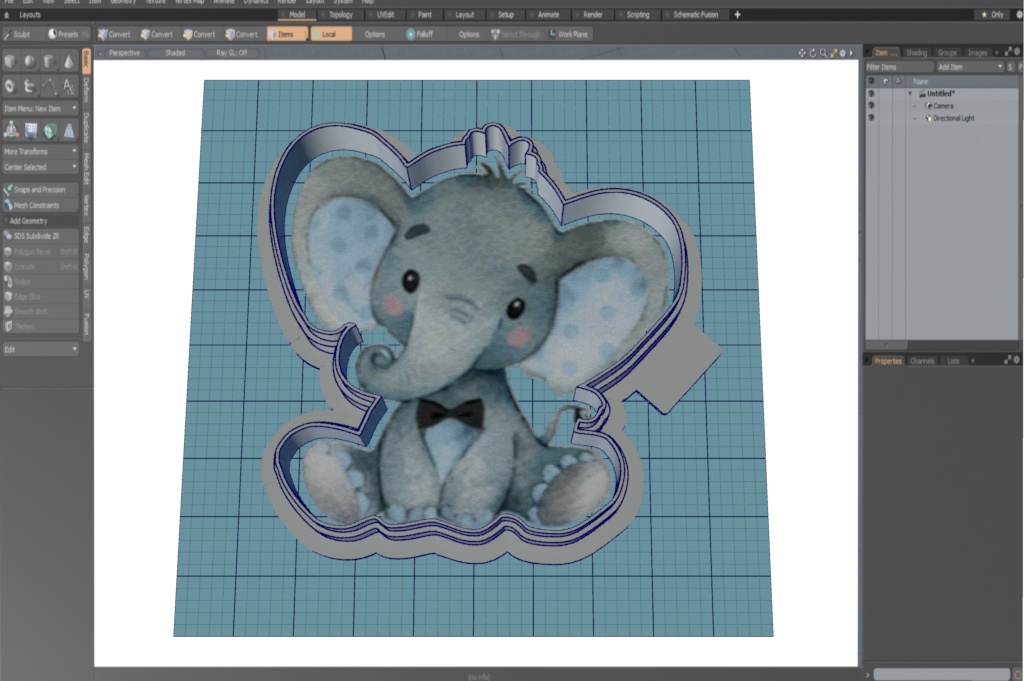Image resolution: width=1024 pixels, height=681 pixels.
Task: Select the Sphere primitive tool
Action: pos(29,62)
